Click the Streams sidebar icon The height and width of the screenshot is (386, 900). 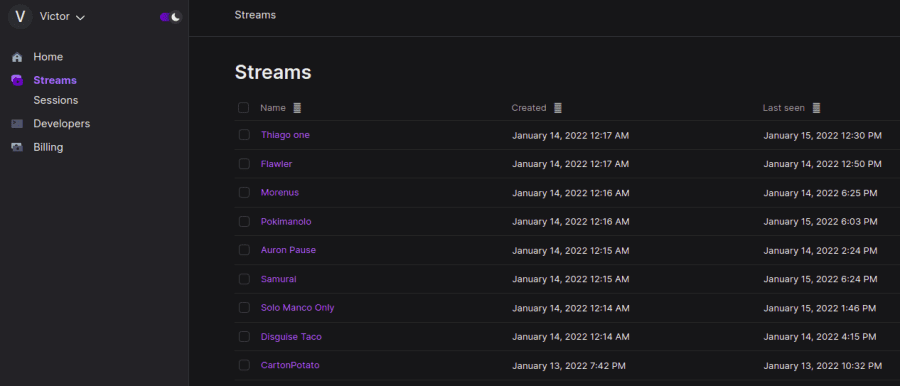pyautogui.click(x=17, y=80)
